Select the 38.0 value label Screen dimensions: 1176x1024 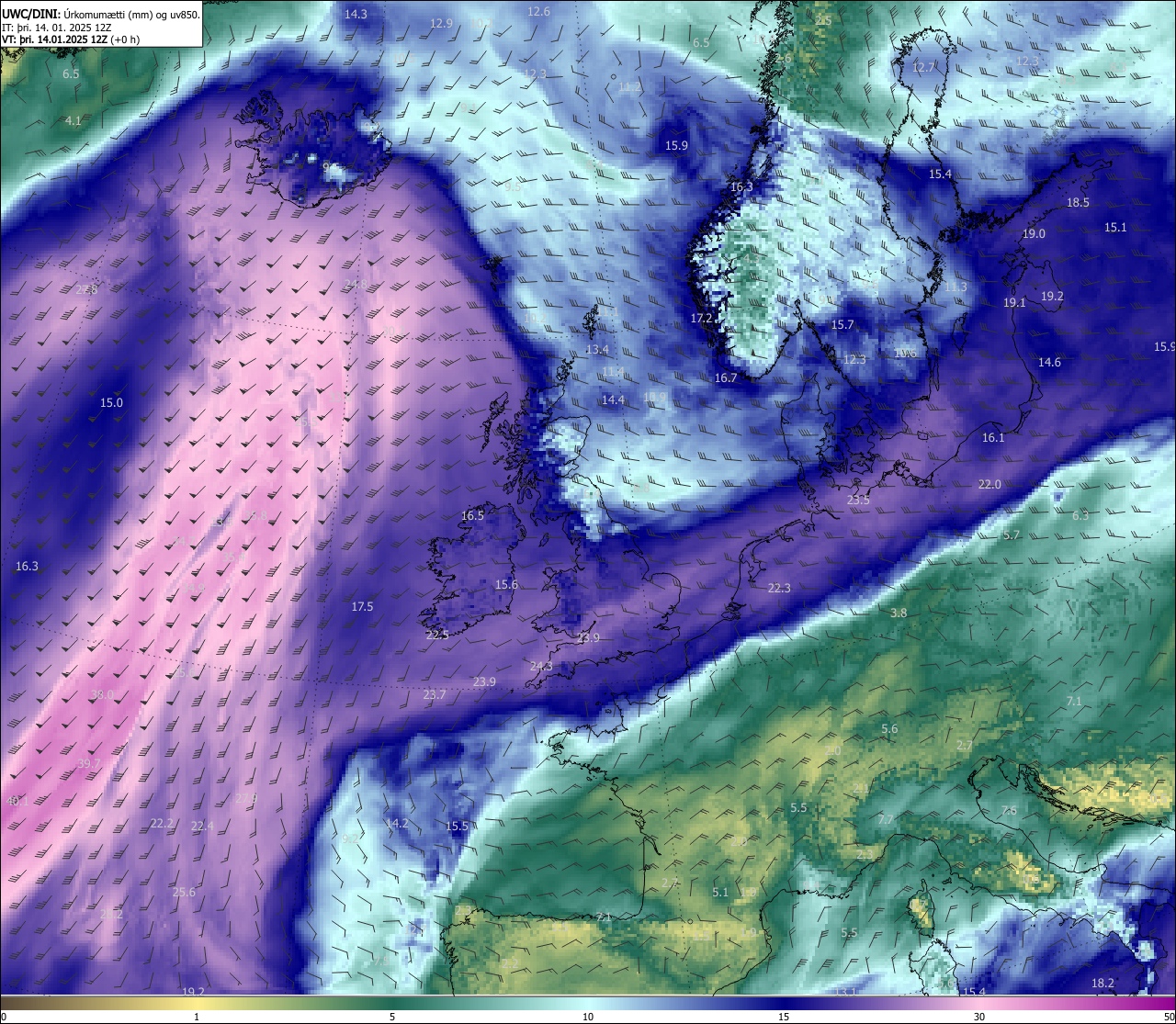[x=103, y=694]
